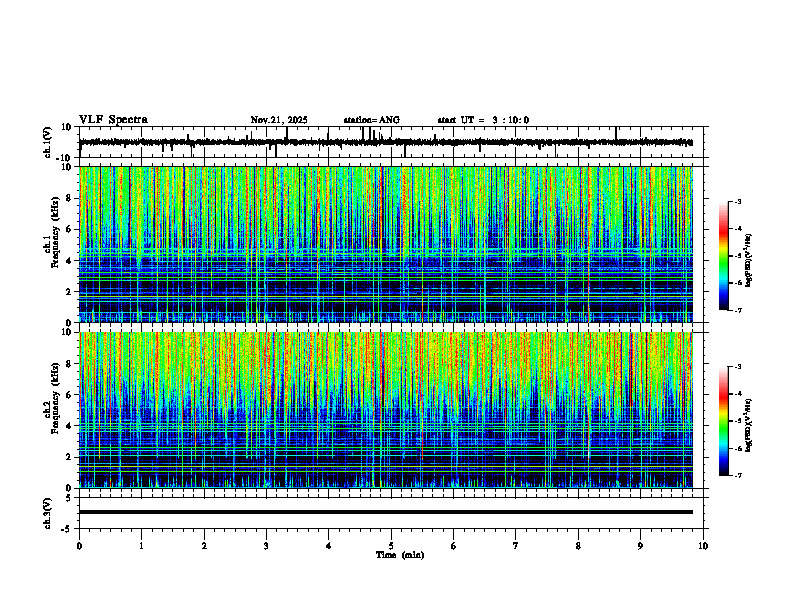Click the station=ANG label
Screen dimensions: 792x612
[x=372, y=120]
